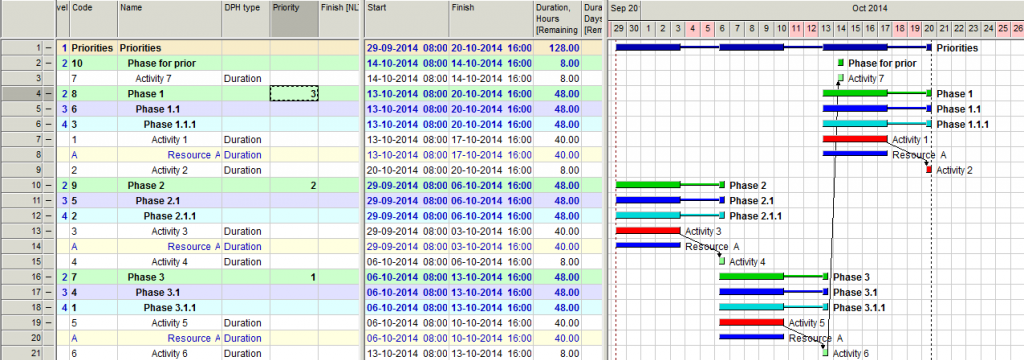The height and width of the screenshot is (360, 1024).
Task: Select Activity 1 finish 17-10-2014 16:00
Action: 490,139
